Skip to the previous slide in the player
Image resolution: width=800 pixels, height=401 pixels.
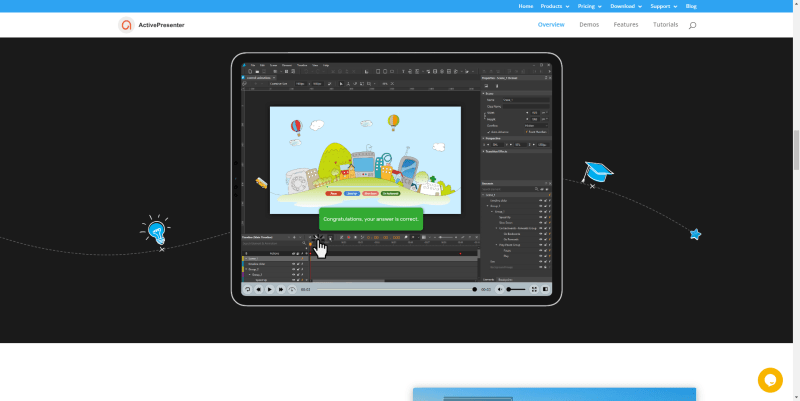point(258,289)
